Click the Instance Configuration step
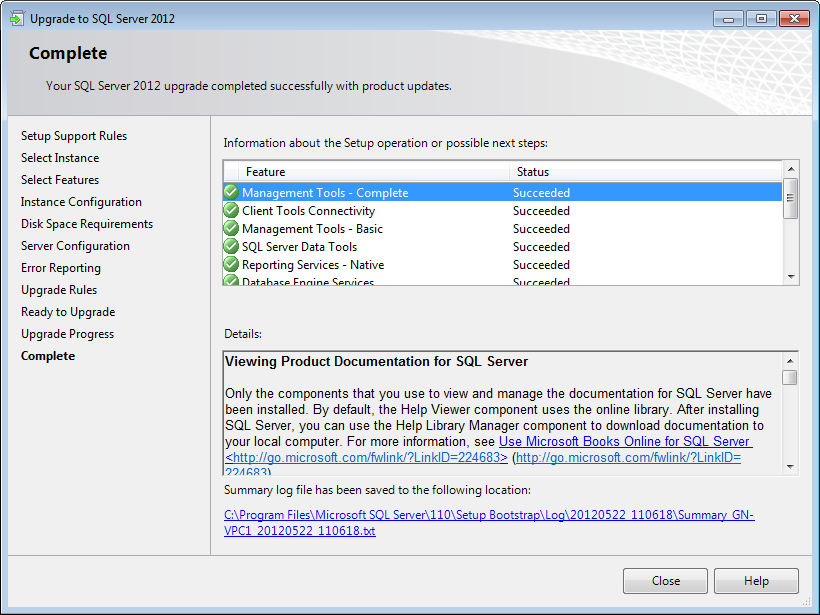Screen dimensions: 820x615 point(81,202)
